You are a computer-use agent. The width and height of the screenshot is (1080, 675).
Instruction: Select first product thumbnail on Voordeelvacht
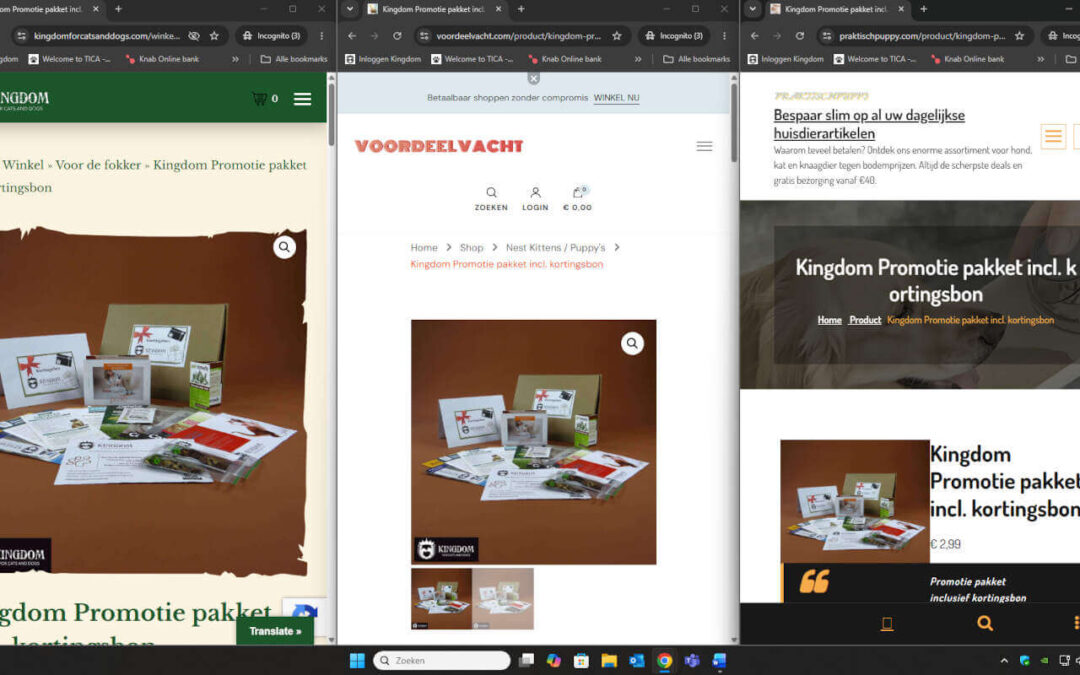(x=442, y=599)
